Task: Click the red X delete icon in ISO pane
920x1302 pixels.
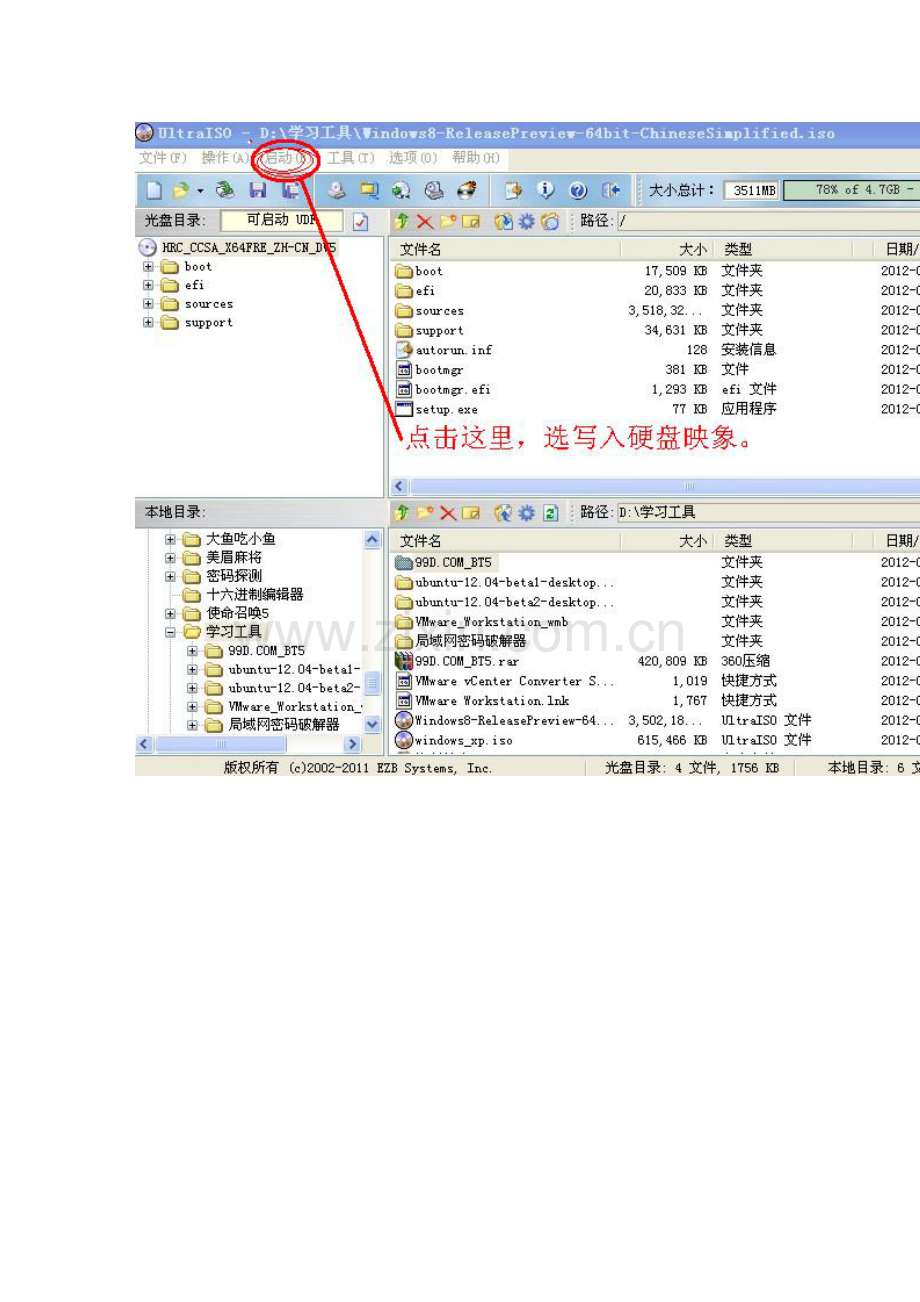Action: coord(425,222)
